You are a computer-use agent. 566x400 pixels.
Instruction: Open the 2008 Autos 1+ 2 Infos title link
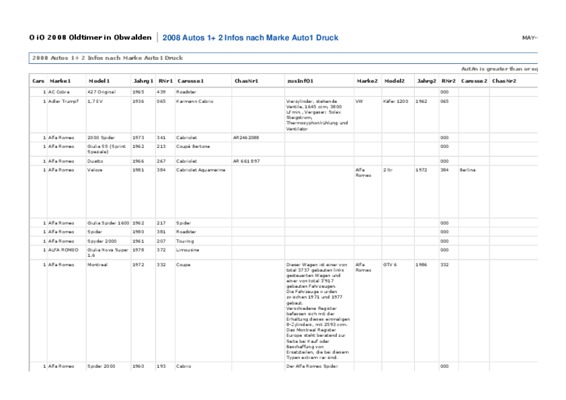coord(250,38)
